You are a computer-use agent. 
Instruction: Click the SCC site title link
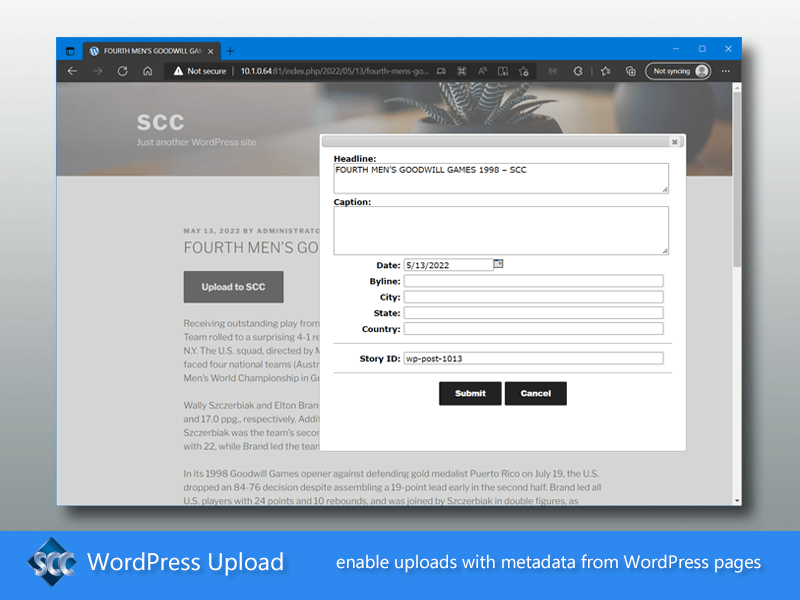tap(160, 122)
